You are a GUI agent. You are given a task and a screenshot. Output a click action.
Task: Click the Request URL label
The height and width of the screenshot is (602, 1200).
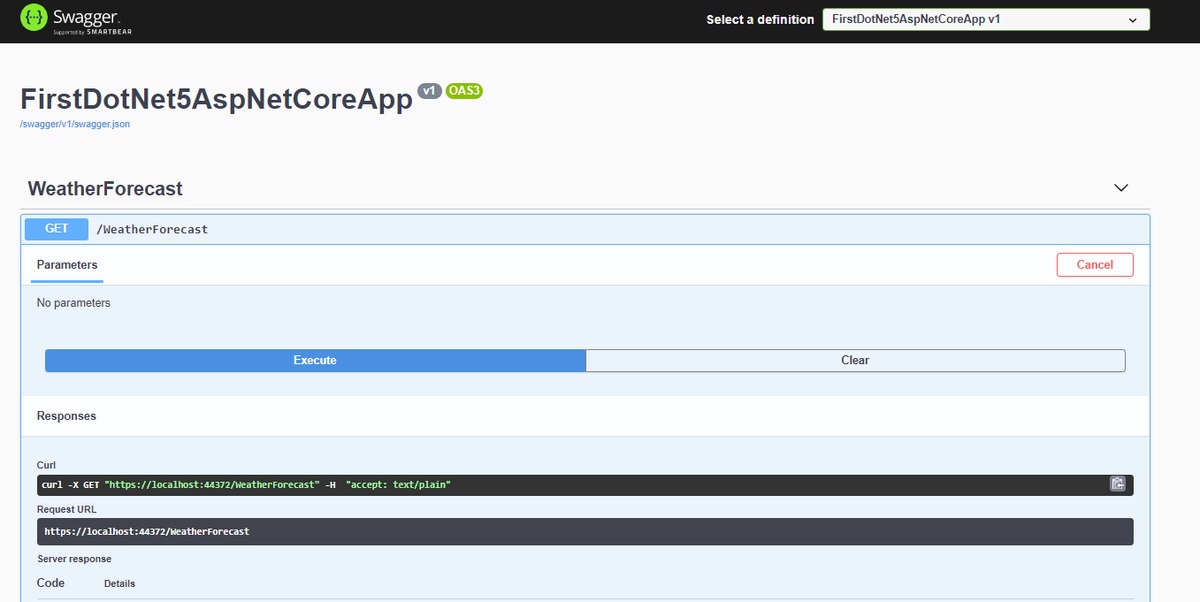click(67, 509)
